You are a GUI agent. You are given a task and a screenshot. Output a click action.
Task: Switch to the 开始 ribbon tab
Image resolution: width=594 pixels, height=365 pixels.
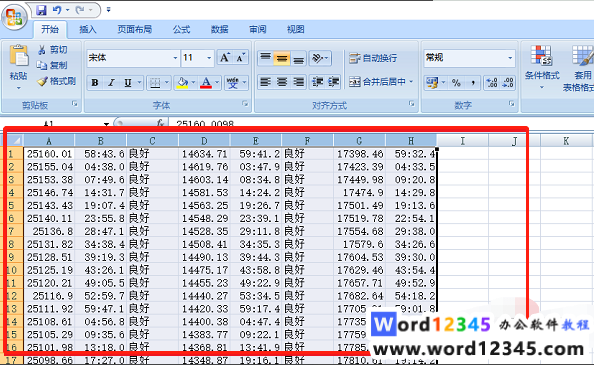point(50,29)
